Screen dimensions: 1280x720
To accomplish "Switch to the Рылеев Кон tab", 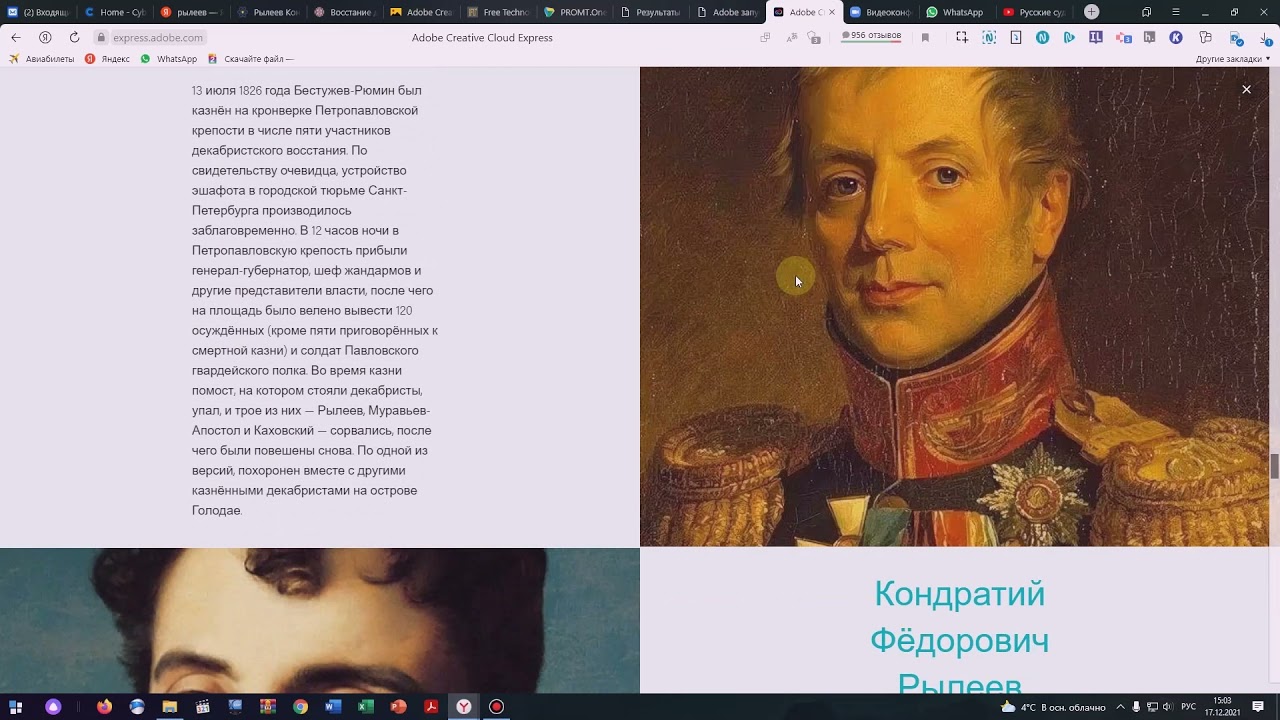I will tap(269, 12).
